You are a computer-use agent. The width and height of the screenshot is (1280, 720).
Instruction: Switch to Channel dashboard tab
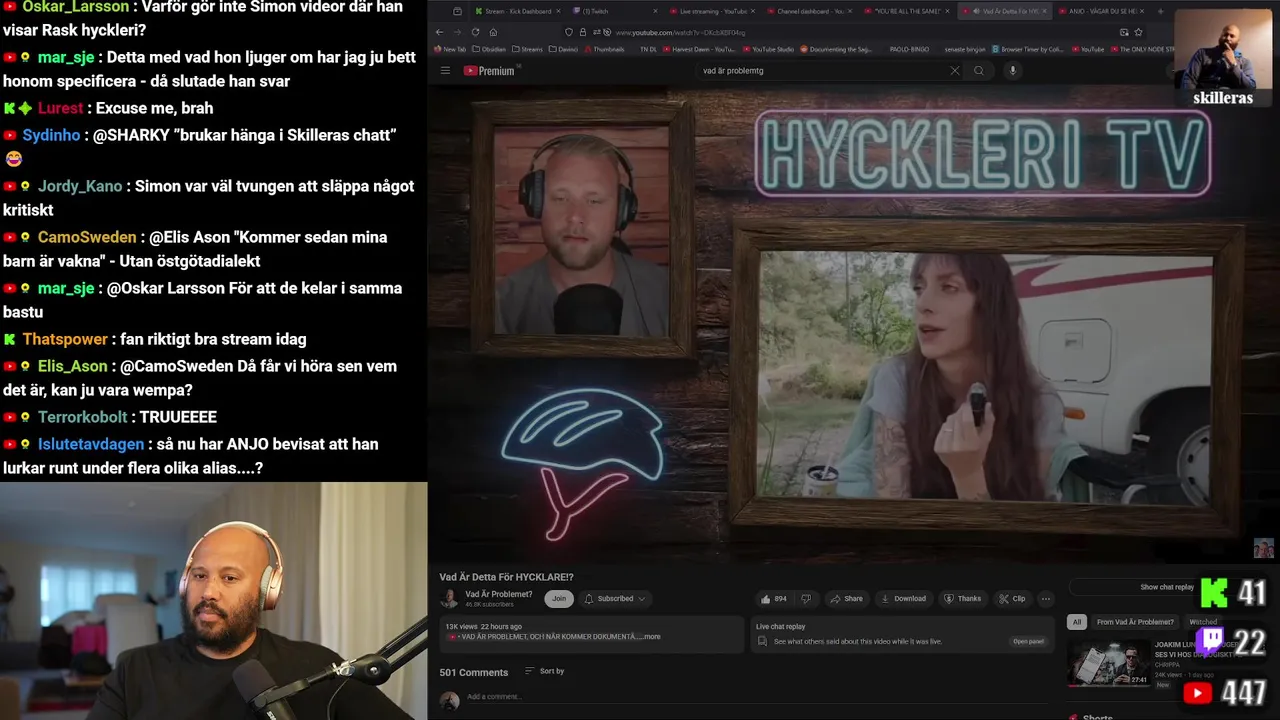(x=806, y=11)
